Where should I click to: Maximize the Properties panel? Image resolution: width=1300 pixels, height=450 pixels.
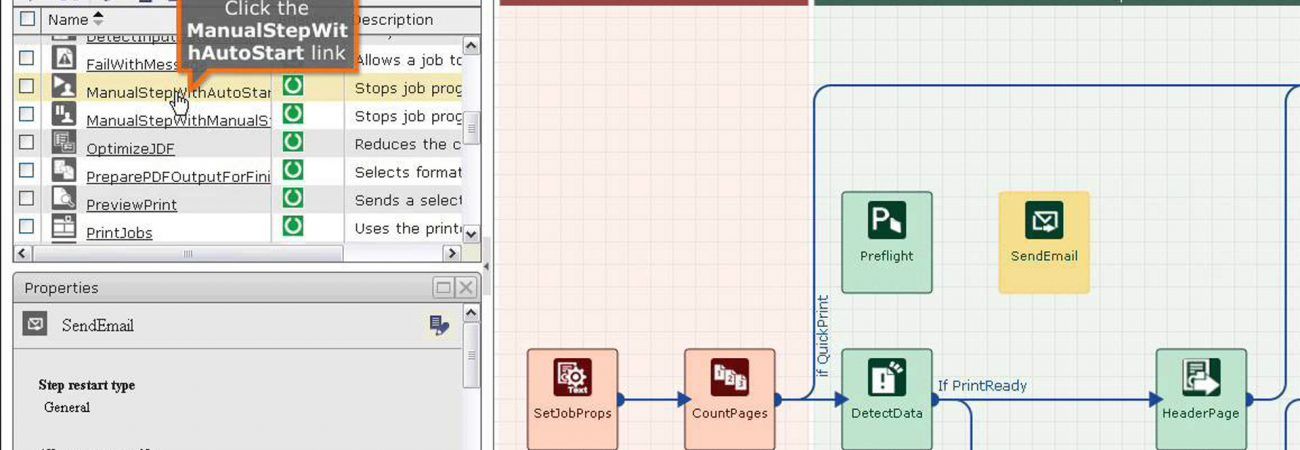443,288
